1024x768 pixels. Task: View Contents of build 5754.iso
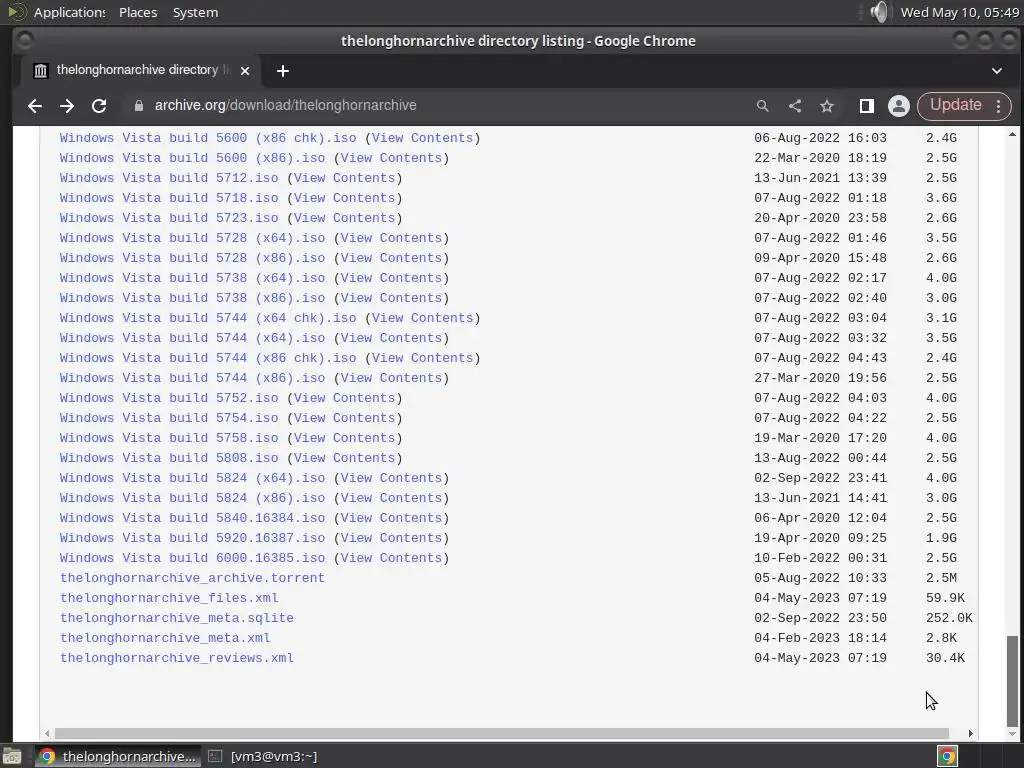coord(344,418)
